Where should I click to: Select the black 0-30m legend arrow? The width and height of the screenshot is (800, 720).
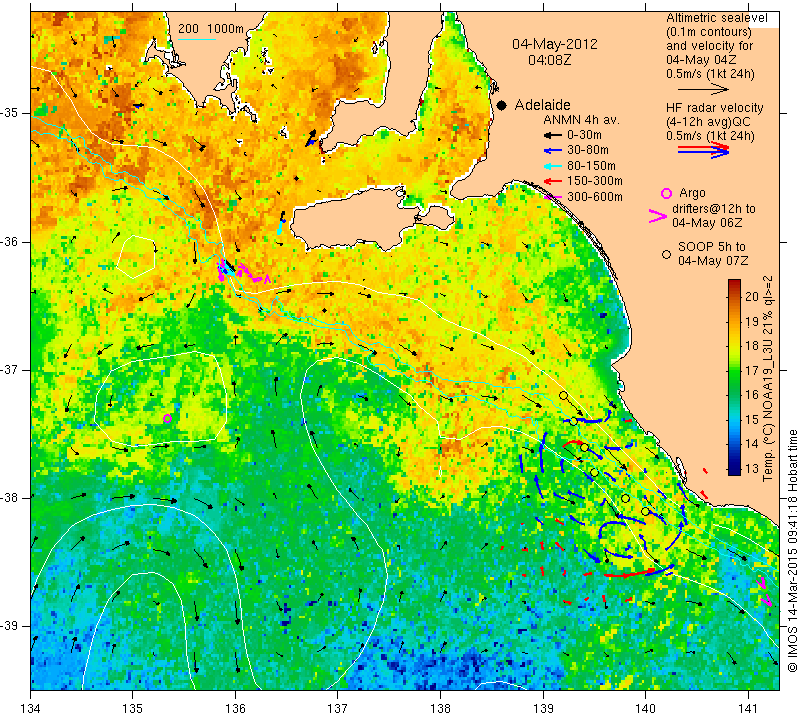point(552,136)
